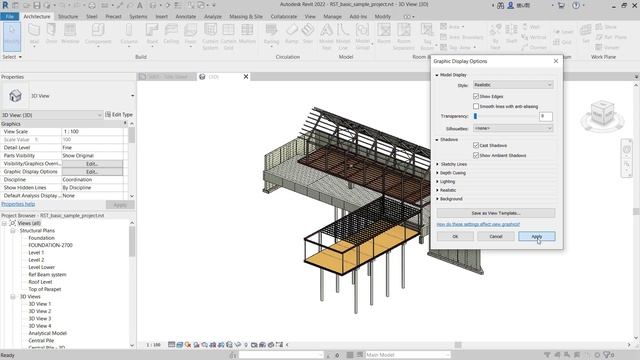Screen dimensions: 640x360
Task: Activate the Modify tool
Action: (x=12, y=36)
